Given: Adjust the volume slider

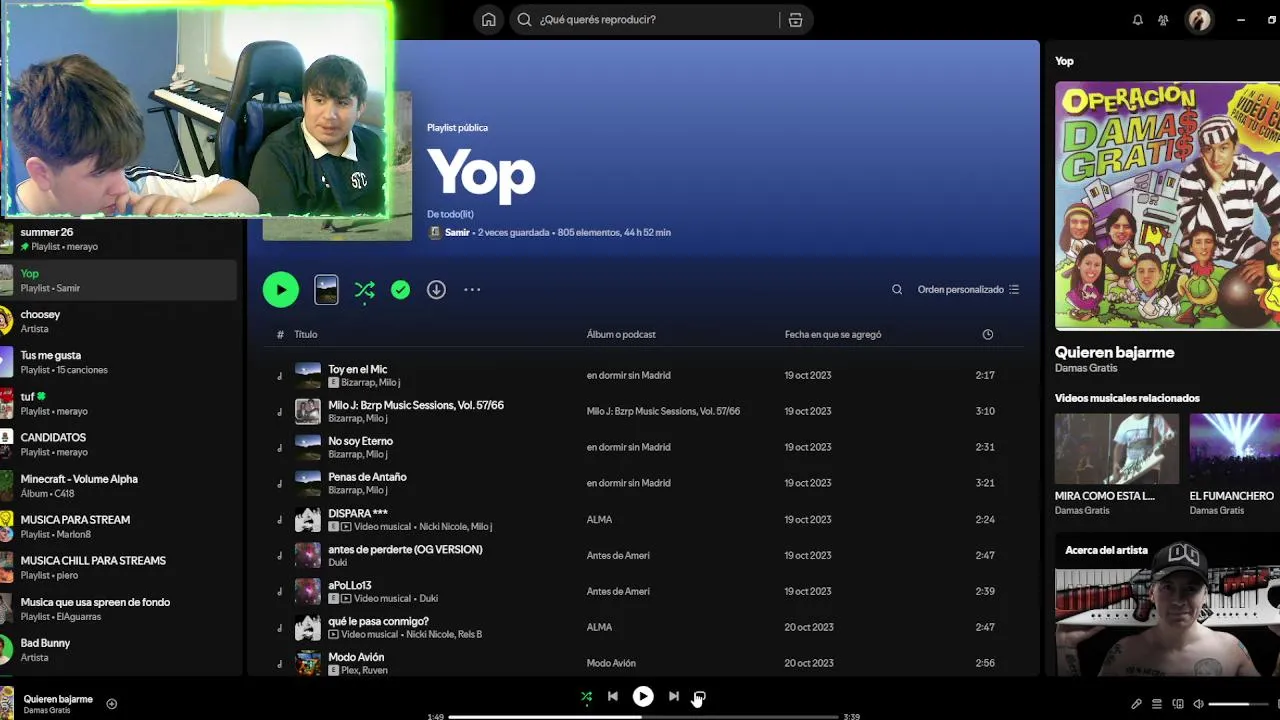Looking at the screenshot, I should 1237,704.
